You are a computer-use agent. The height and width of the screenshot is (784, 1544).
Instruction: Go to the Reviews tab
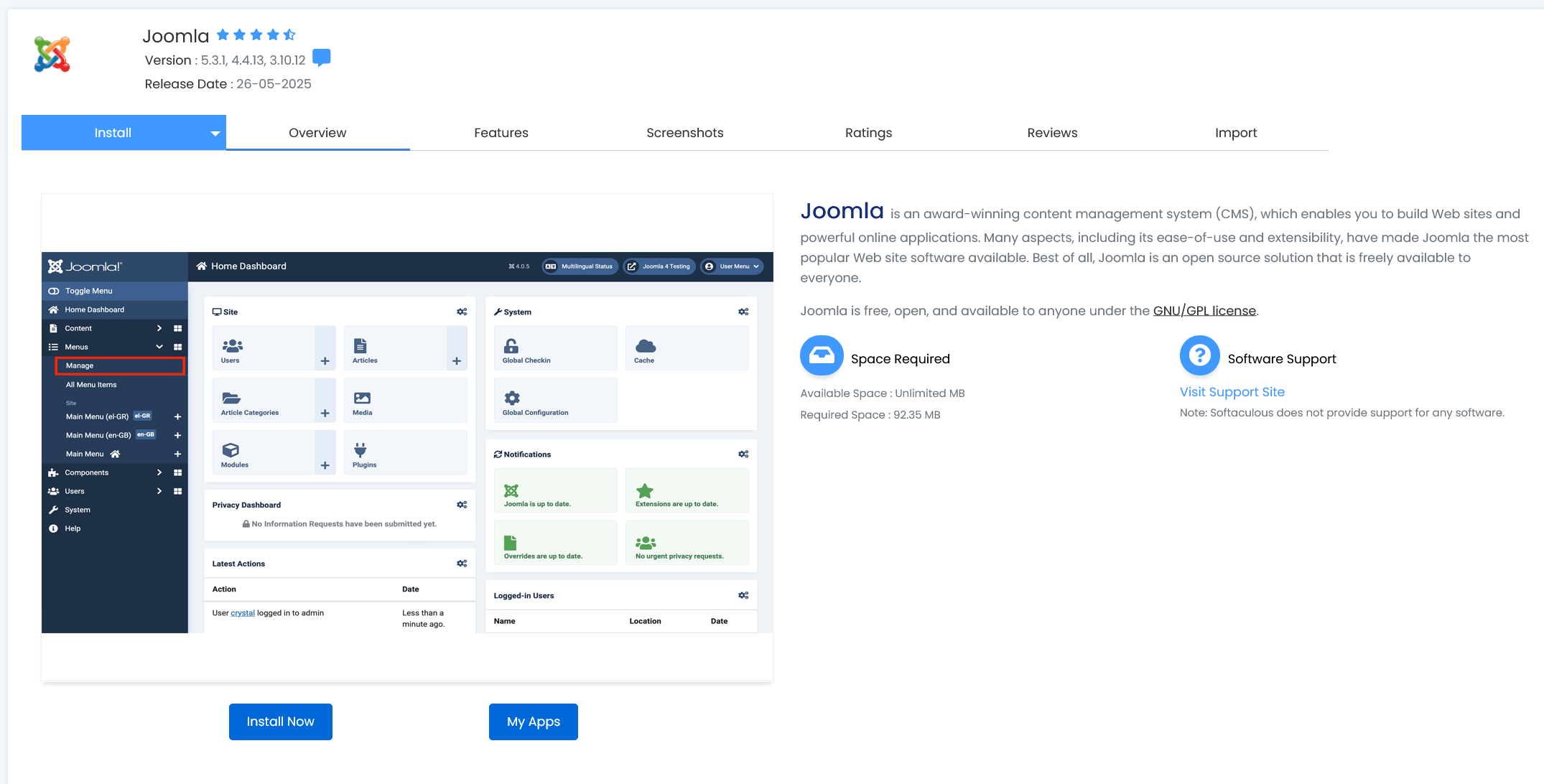pos(1052,133)
